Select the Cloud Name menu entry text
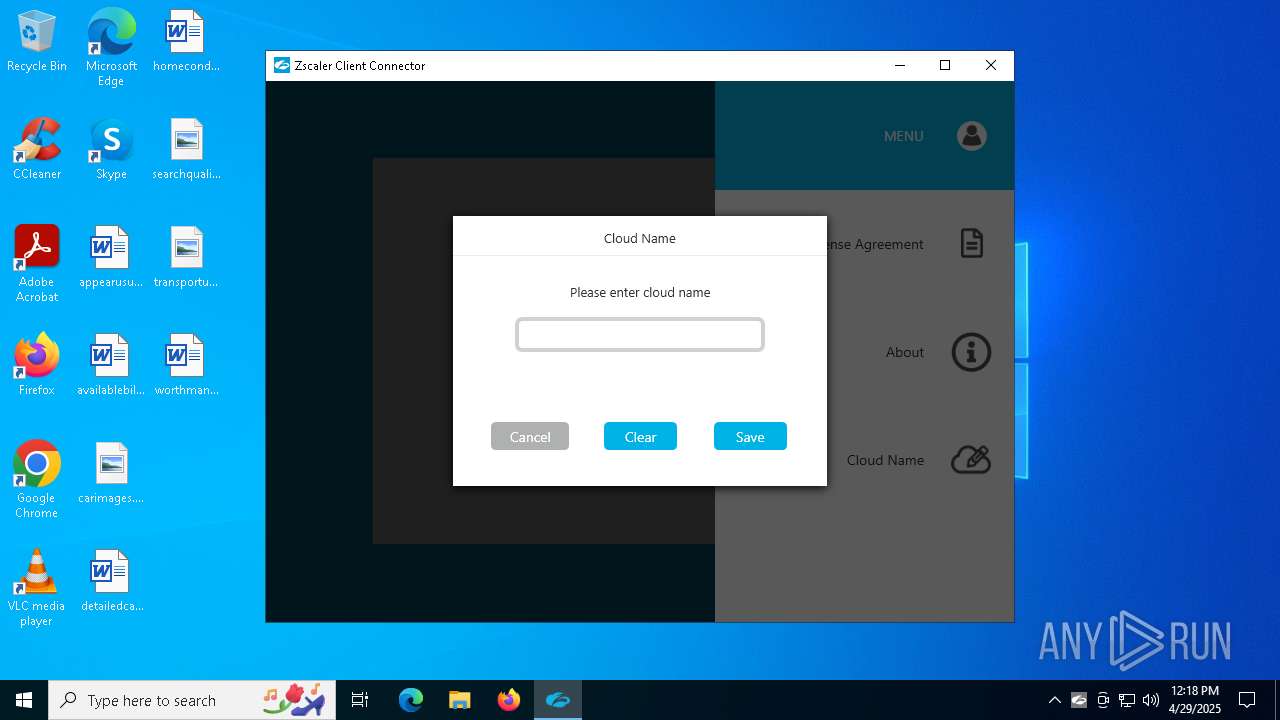The image size is (1280, 720). [885, 460]
